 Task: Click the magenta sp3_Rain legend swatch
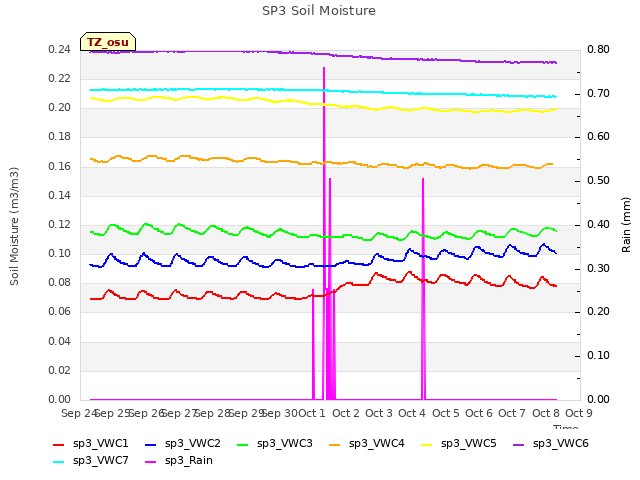pyautogui.click(x=151, y=462)
